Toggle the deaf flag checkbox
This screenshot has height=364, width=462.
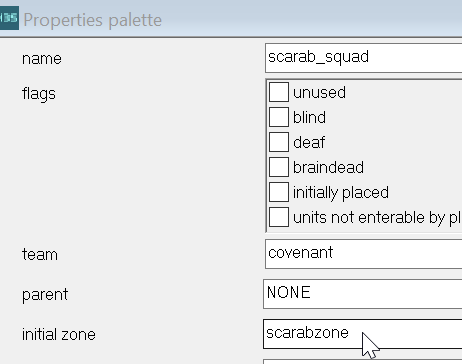click(x=279, y=142)
